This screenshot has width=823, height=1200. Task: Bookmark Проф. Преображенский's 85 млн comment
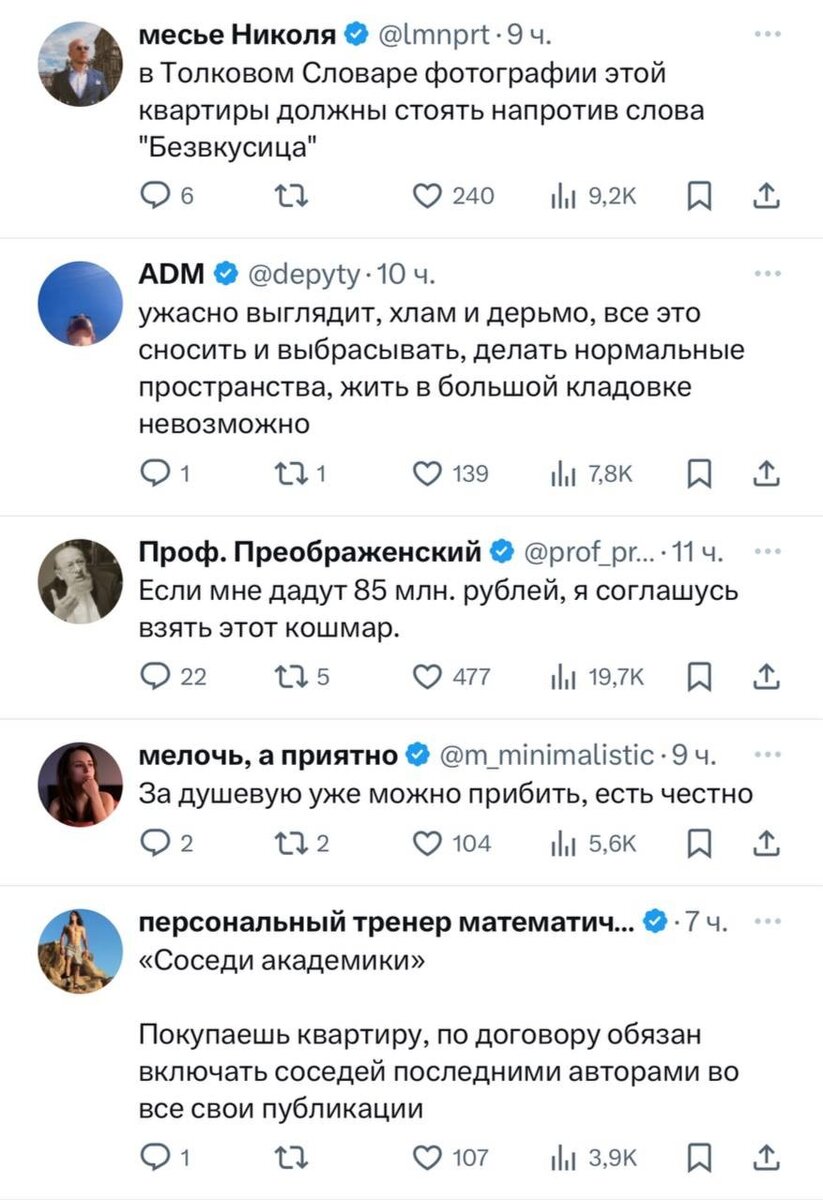click(701, 676)
